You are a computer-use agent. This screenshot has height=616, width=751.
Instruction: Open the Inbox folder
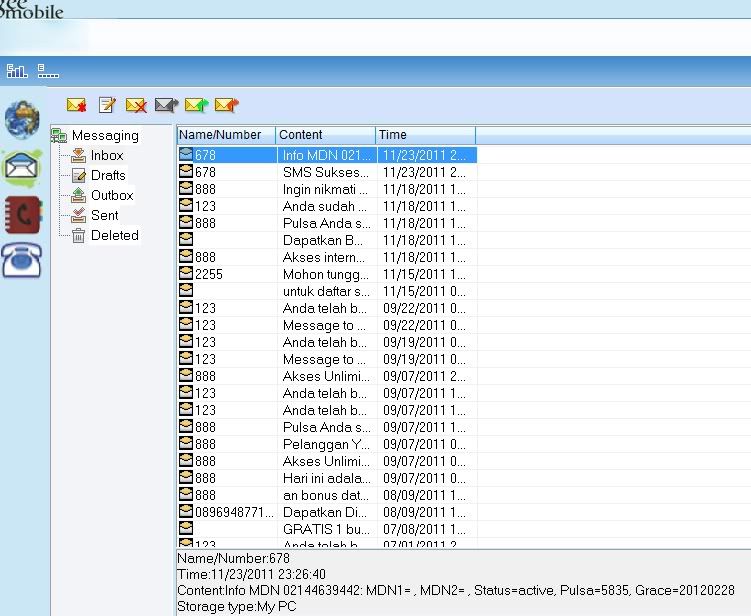click(x=107, y=156)
